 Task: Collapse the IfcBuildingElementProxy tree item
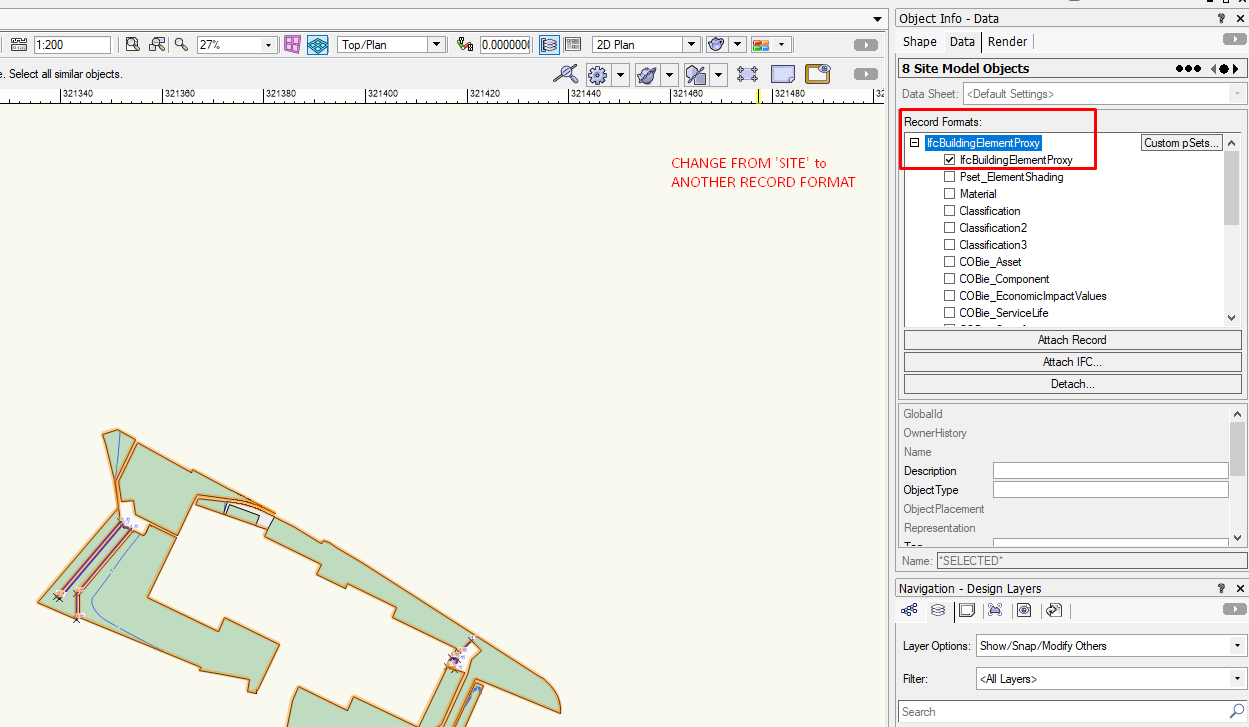point(913,142)
